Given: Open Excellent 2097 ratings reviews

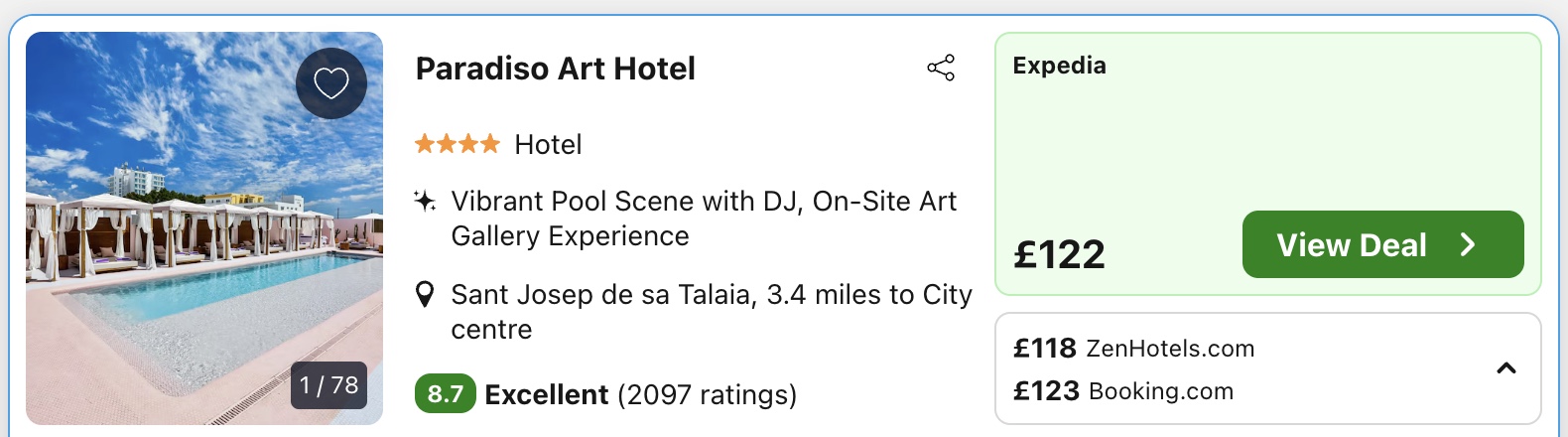Looking at the screenshot, I should click(640, 395).
